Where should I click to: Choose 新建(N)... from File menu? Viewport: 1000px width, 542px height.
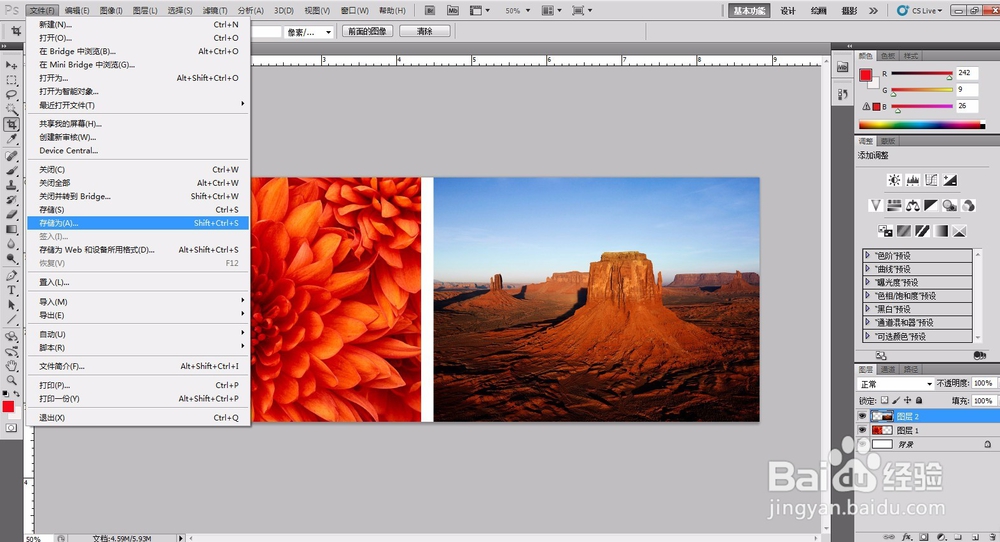point(137,24)
